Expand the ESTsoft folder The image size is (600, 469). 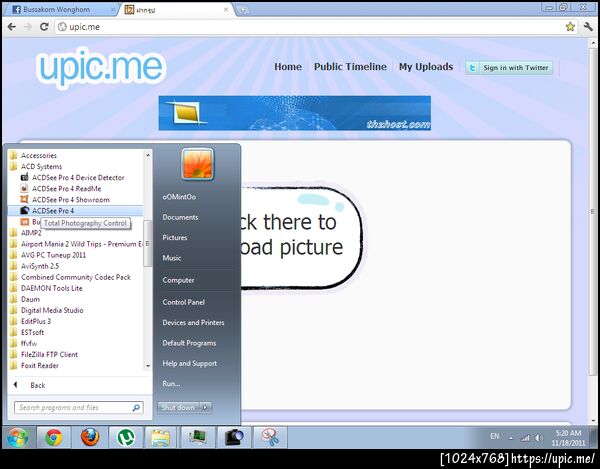pos(32,333)
